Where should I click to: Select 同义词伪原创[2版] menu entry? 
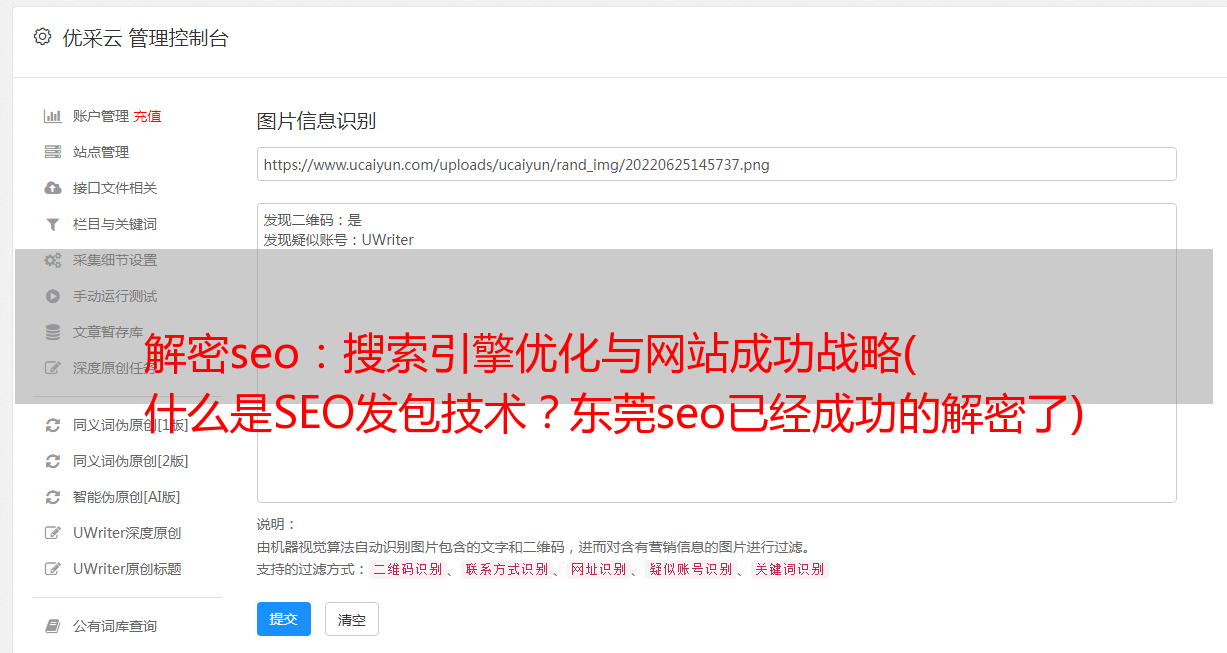[x=131, y=461]
